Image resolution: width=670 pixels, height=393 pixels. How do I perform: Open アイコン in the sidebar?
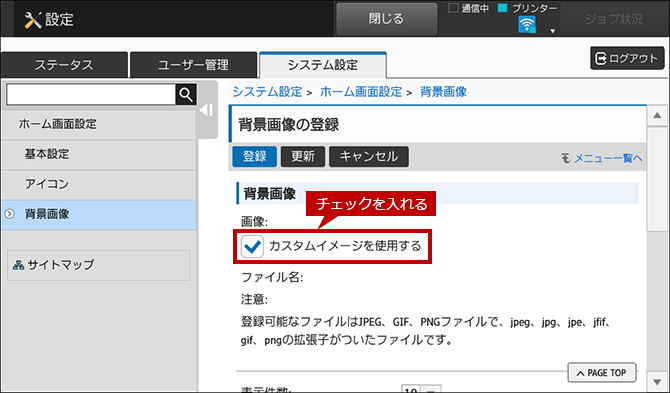[99, 184]
